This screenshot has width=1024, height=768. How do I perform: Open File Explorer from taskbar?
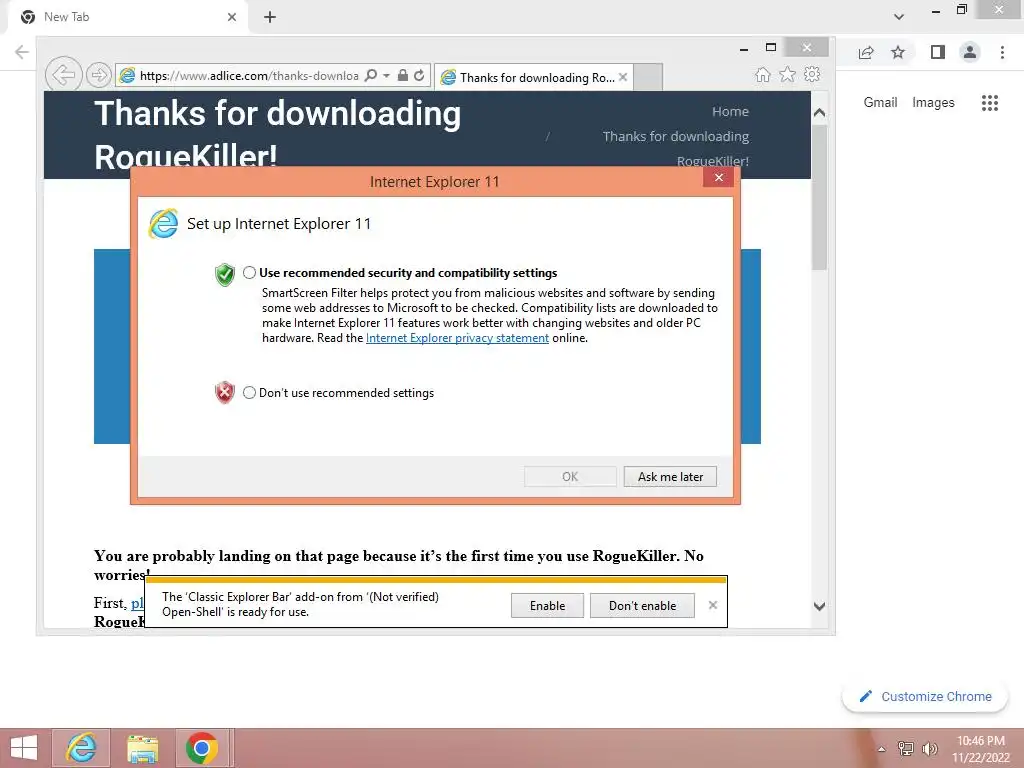pos(142,748)
